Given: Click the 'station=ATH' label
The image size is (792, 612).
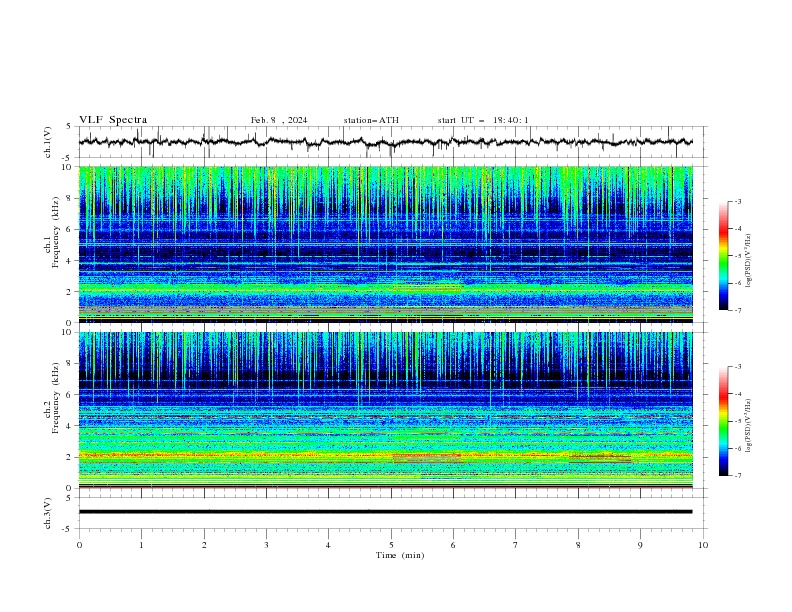Looking at the screenshot, I should click(371, 120).
